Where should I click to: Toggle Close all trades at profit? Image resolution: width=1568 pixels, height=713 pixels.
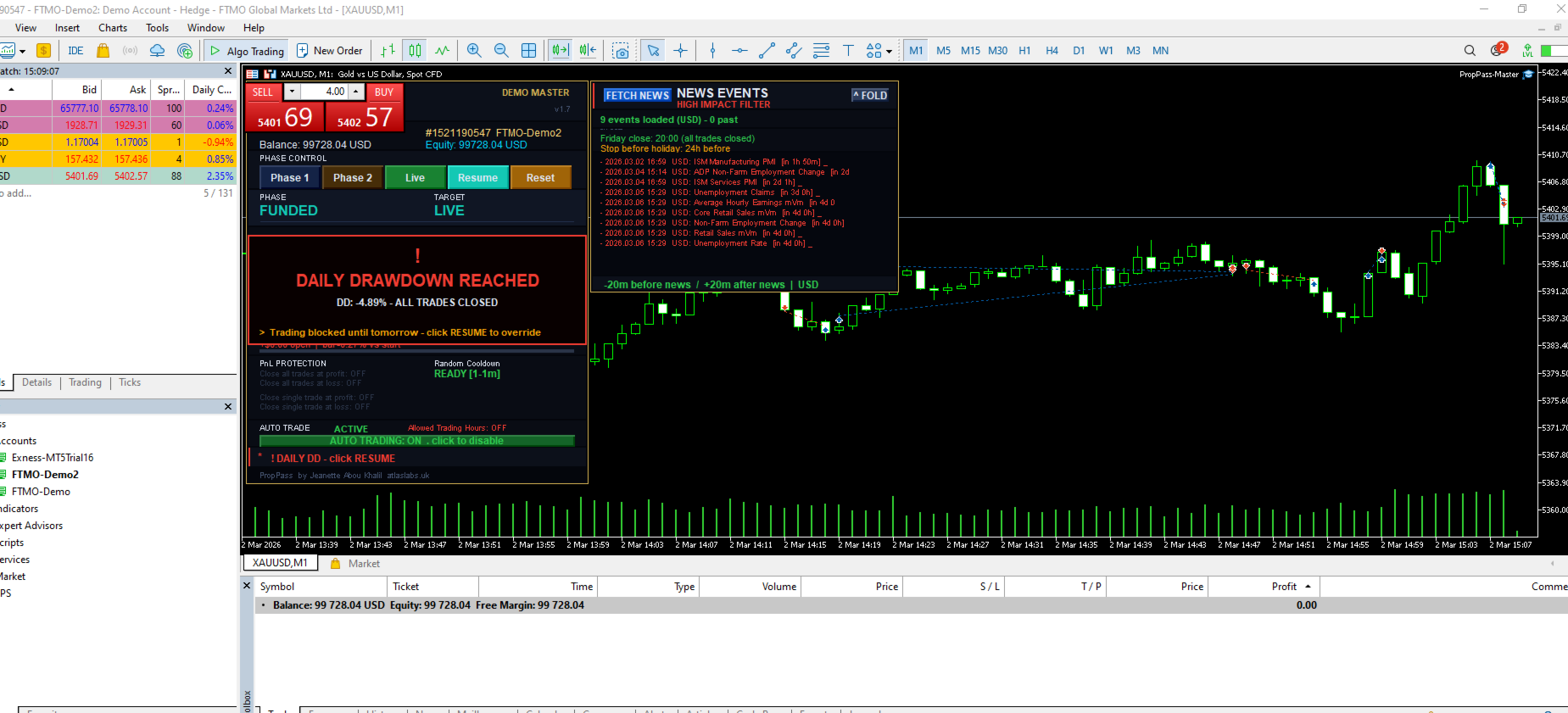(x=313, y=374)
